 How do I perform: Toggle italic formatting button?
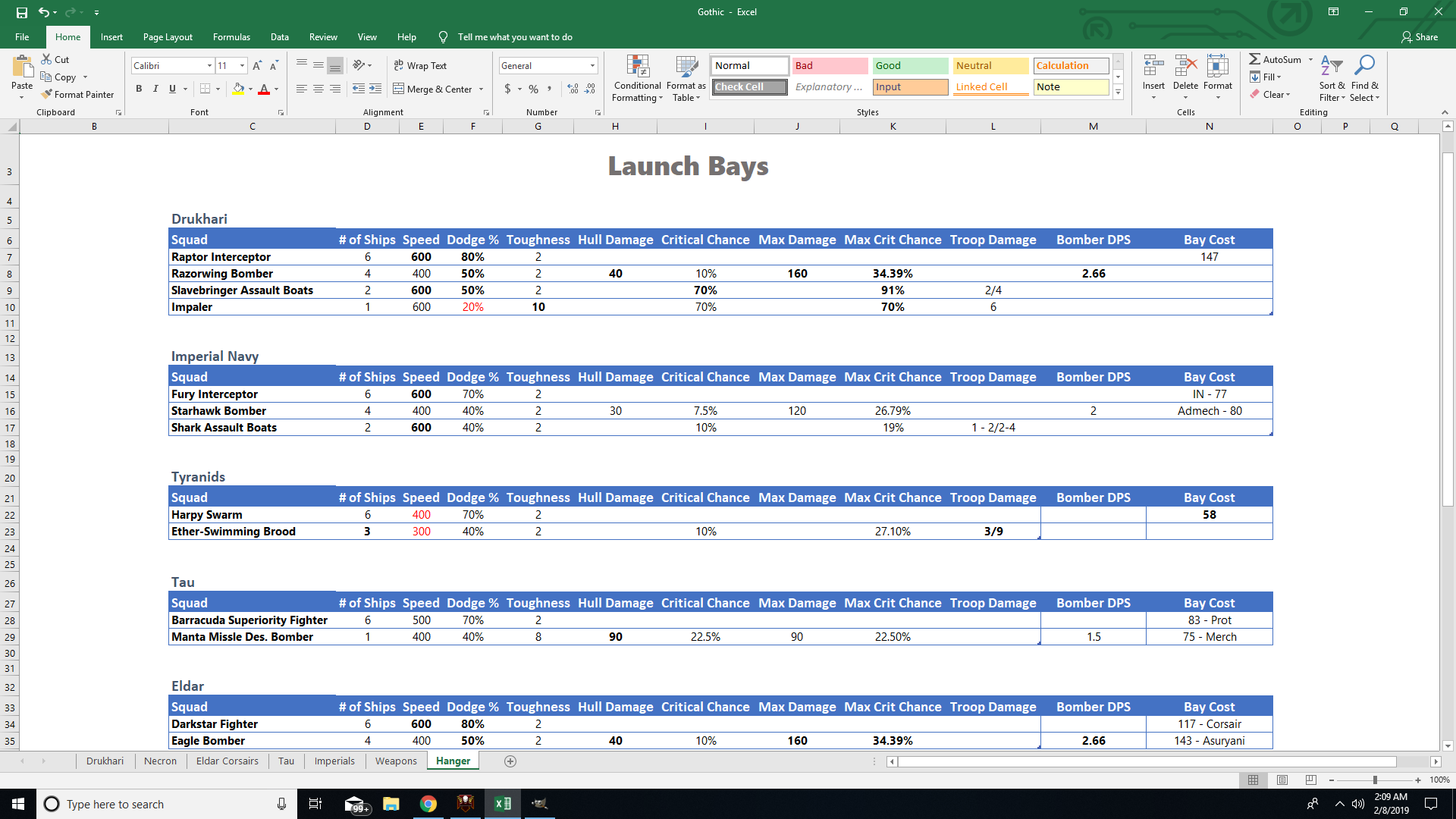(x=155, y=89)
